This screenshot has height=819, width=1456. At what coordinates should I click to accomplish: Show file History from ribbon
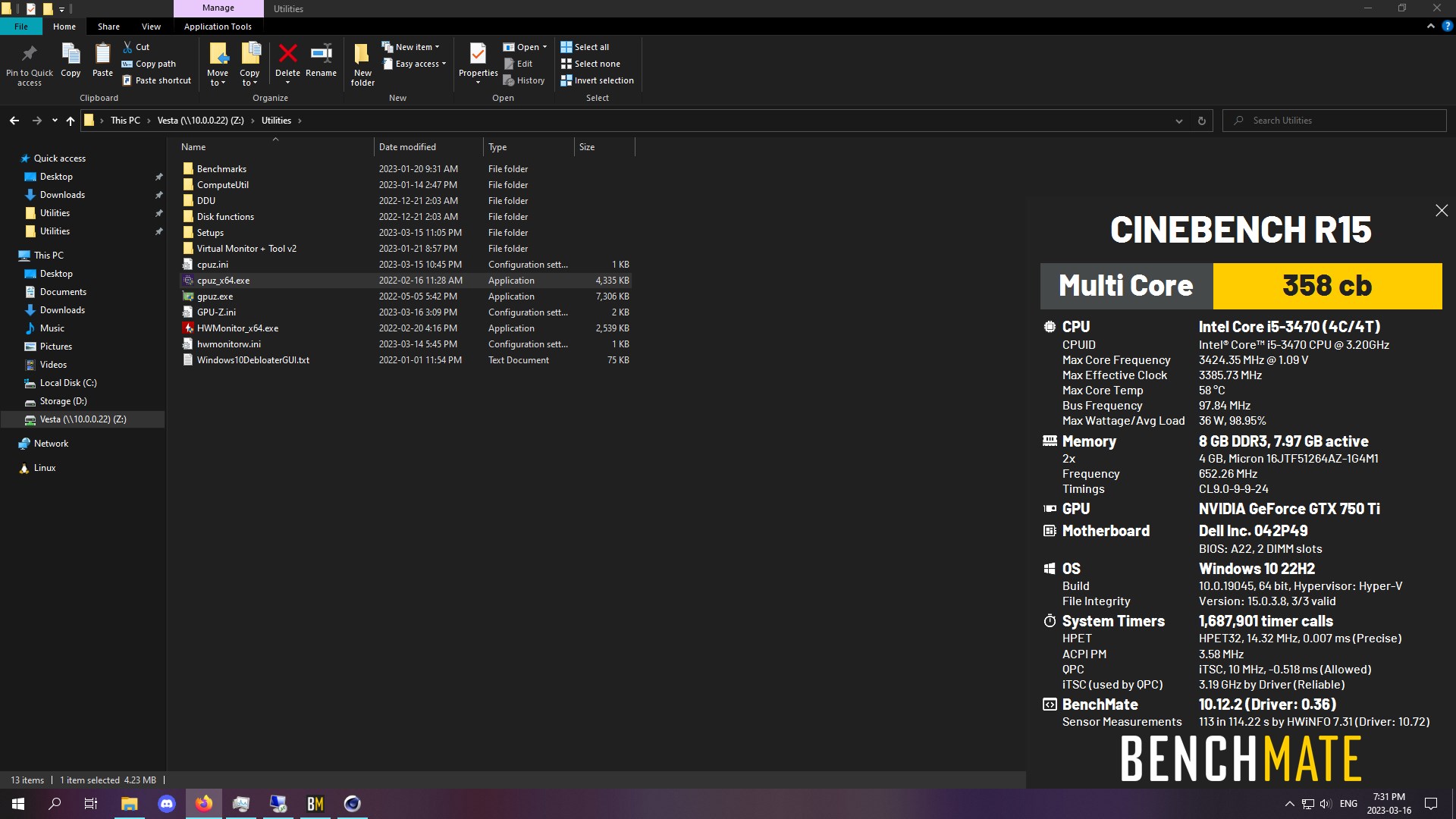click(524, 80)
